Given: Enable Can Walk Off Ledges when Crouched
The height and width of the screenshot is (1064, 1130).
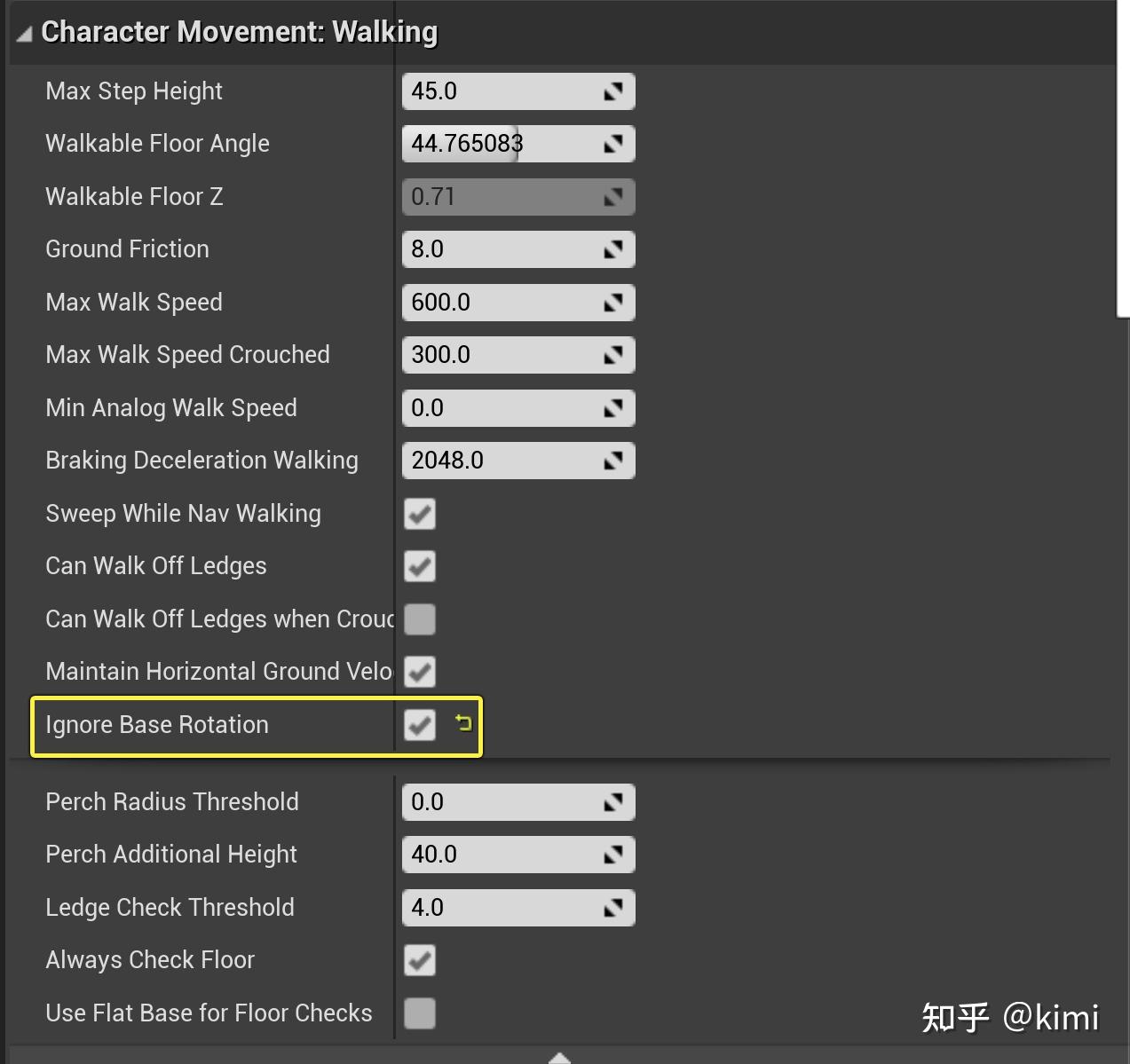Looking at the screenshot, I should point(419,619).
